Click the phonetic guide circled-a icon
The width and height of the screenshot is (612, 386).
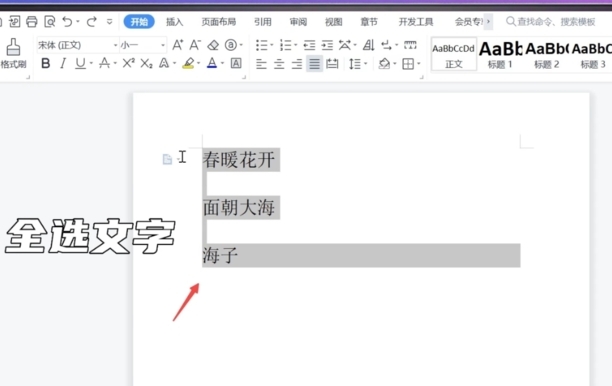point(231,45)
